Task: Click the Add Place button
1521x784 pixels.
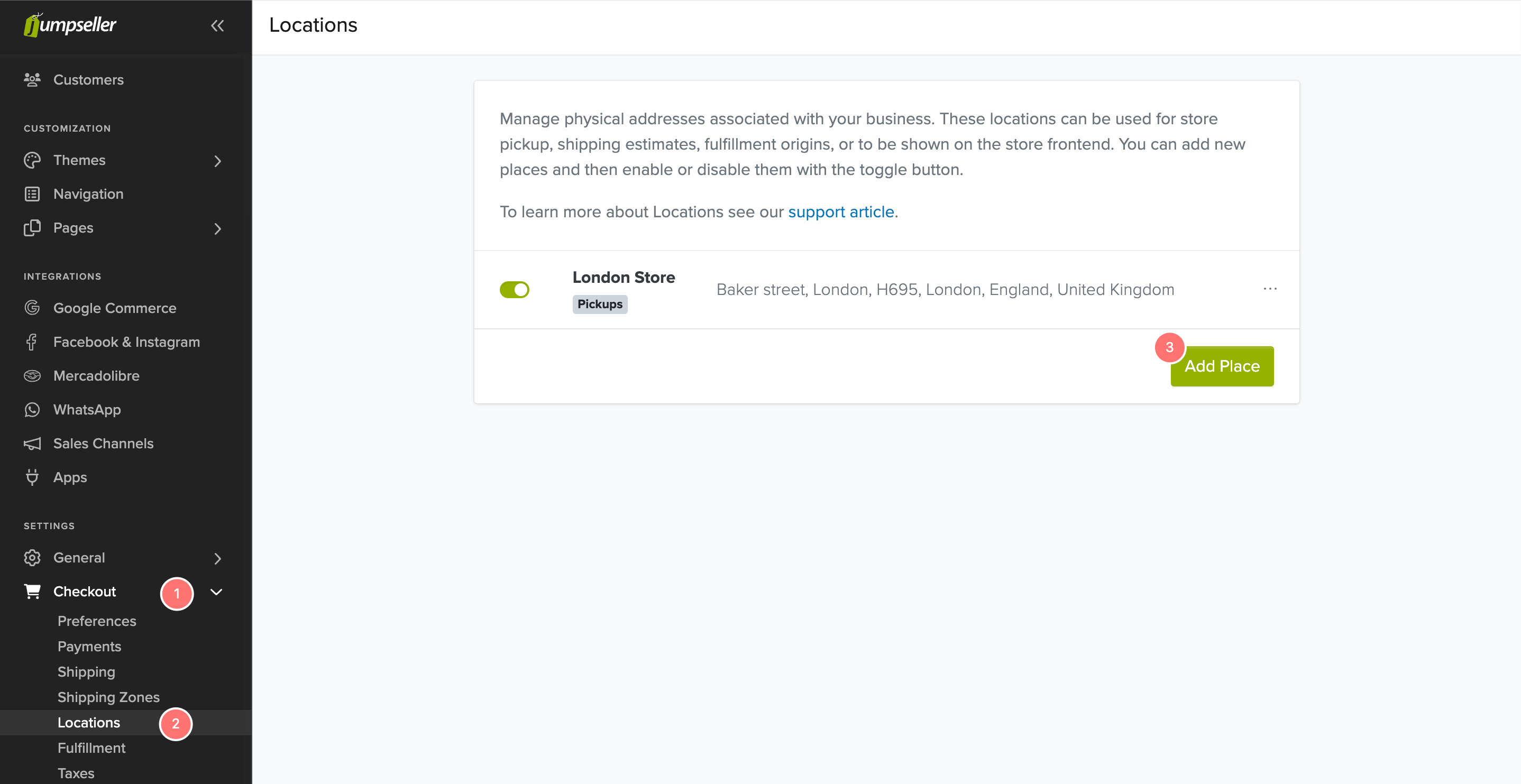Action: [1222, 366]
